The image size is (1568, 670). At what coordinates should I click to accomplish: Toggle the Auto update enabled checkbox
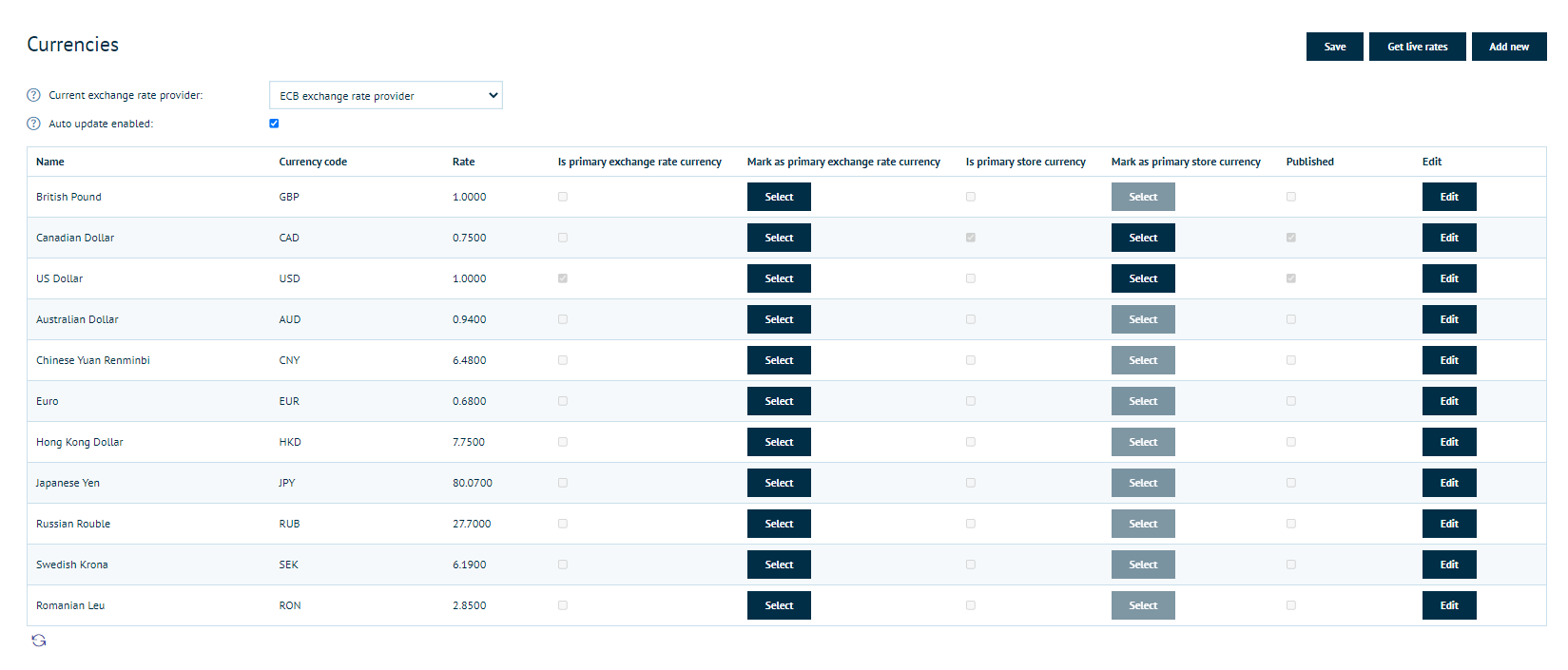tap(274, 124)
